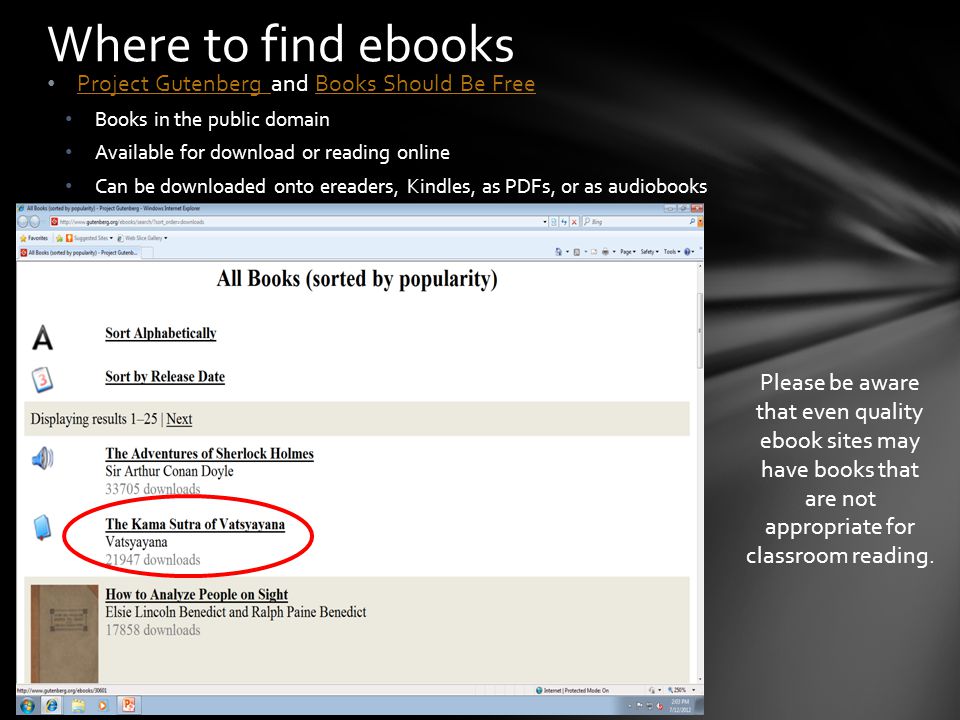Open the Books Should Be Free link
The width and height of the screenshot is (960, 720).
tap(425, 83)
